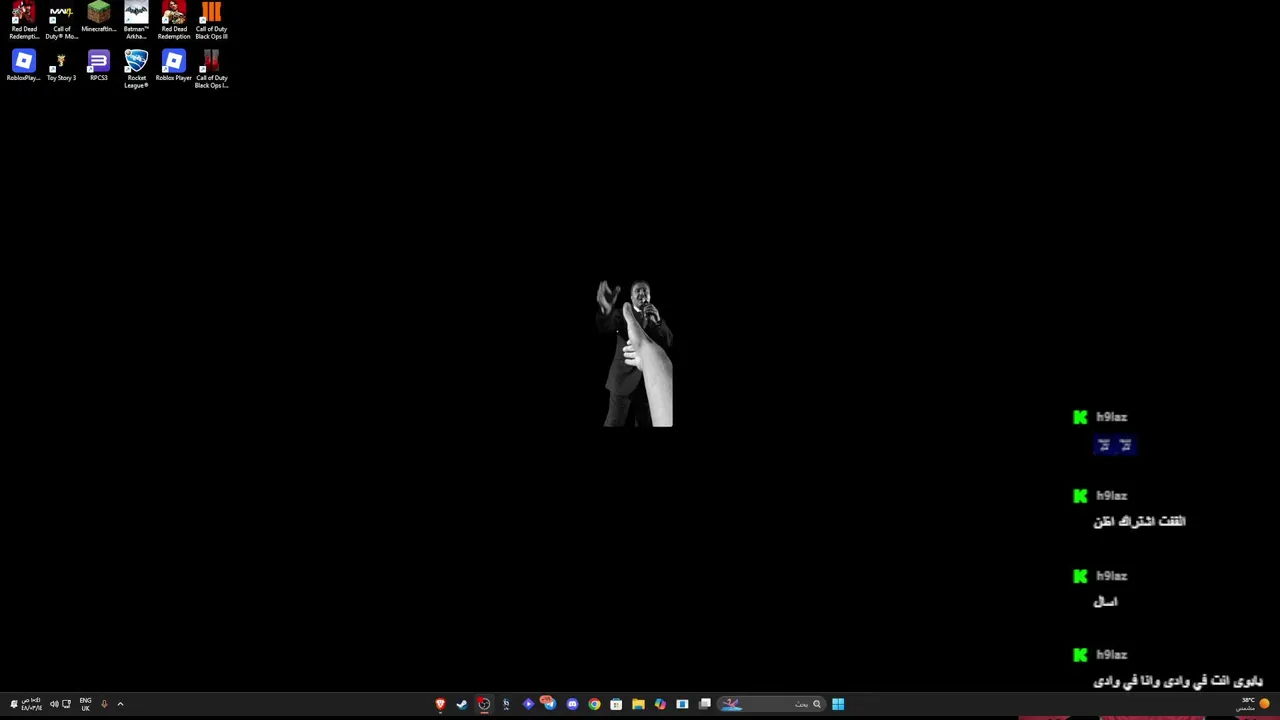Click the one-word chat message 'اسال'

coord(1105,601)
